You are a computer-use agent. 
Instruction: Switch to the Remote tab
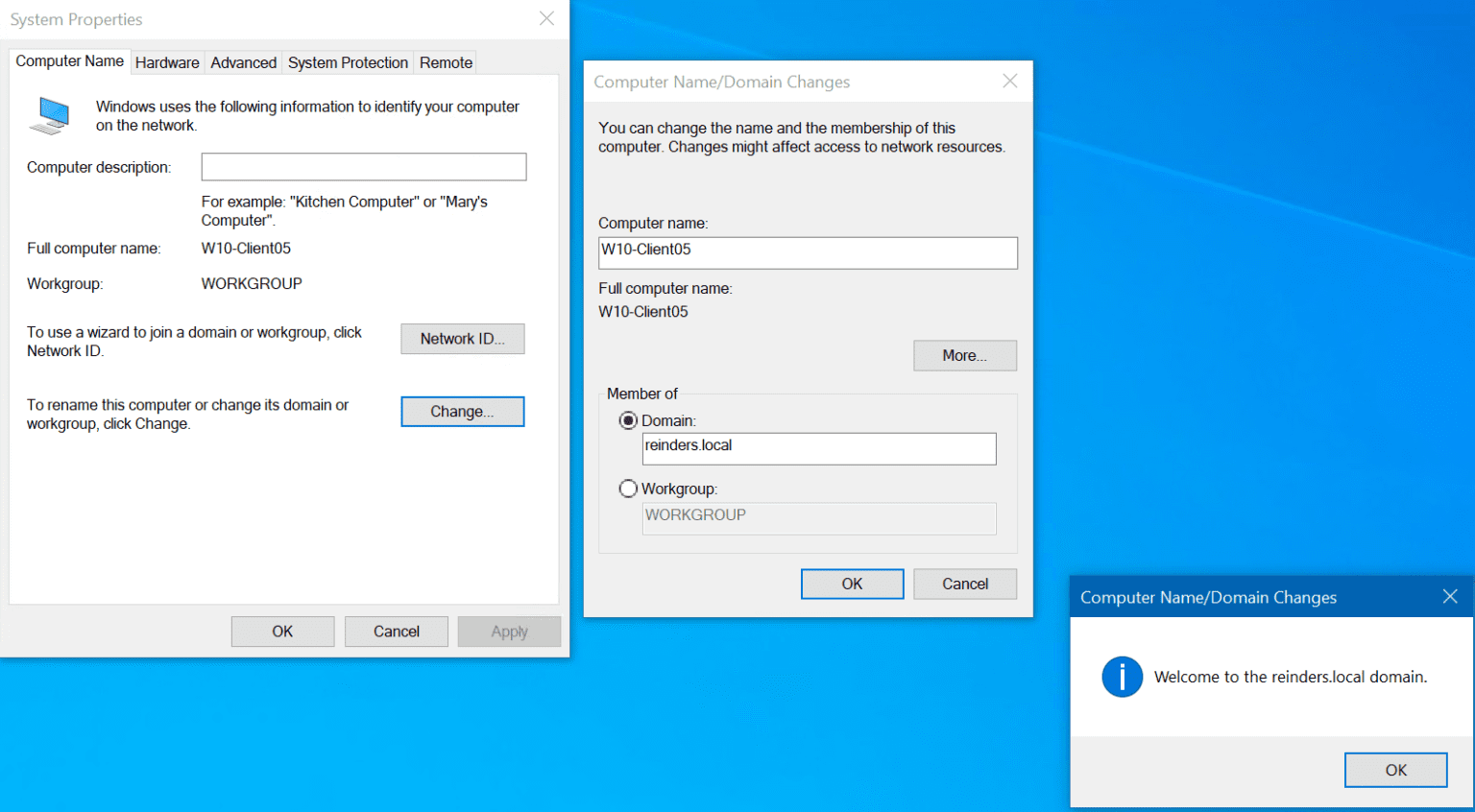point(446,62)
